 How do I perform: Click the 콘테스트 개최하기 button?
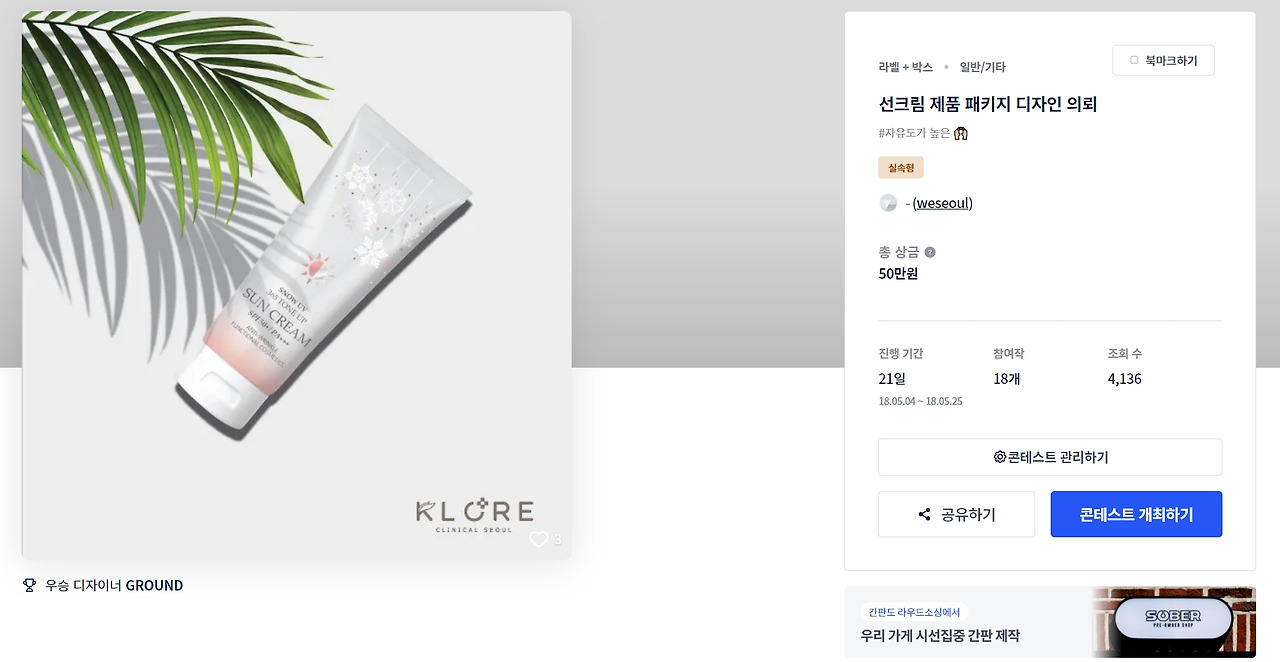click(x=1136, y=514)
